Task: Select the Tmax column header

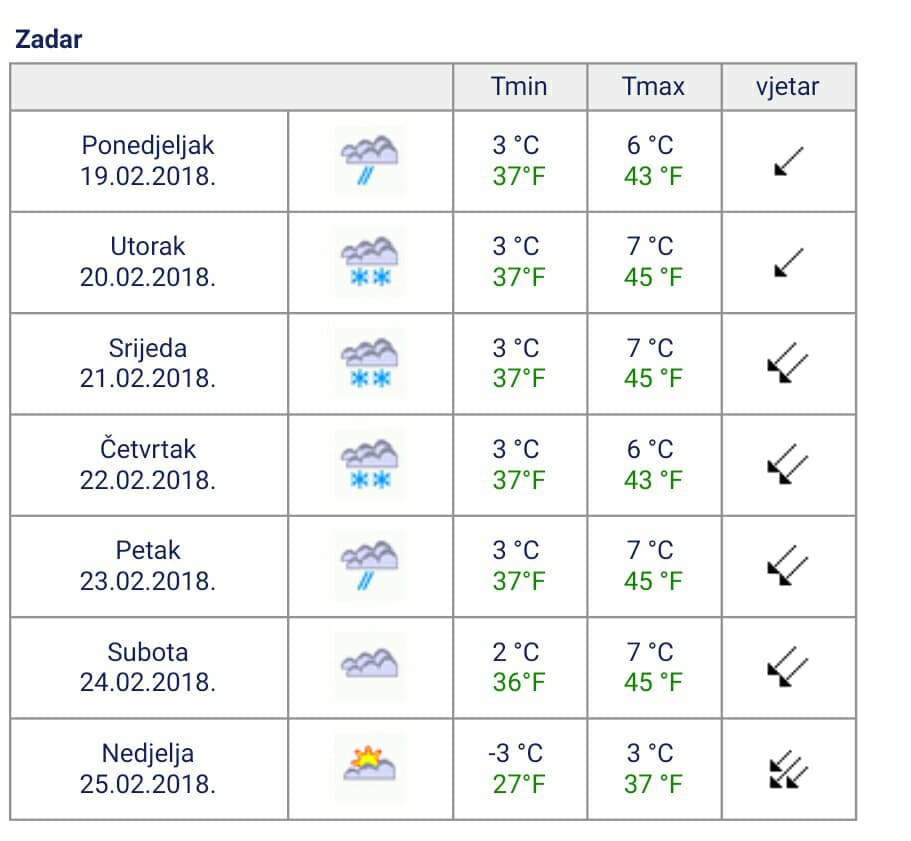Action: point(654,87)
